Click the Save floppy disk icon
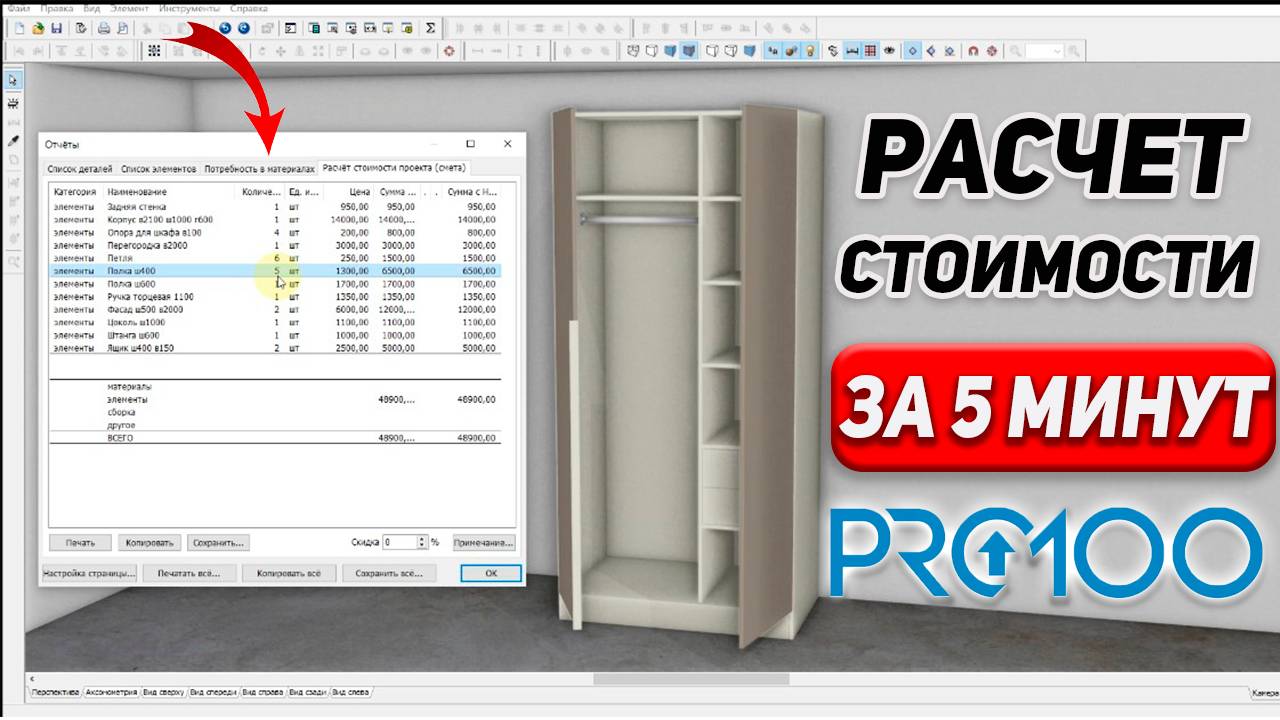 (56, 28)
